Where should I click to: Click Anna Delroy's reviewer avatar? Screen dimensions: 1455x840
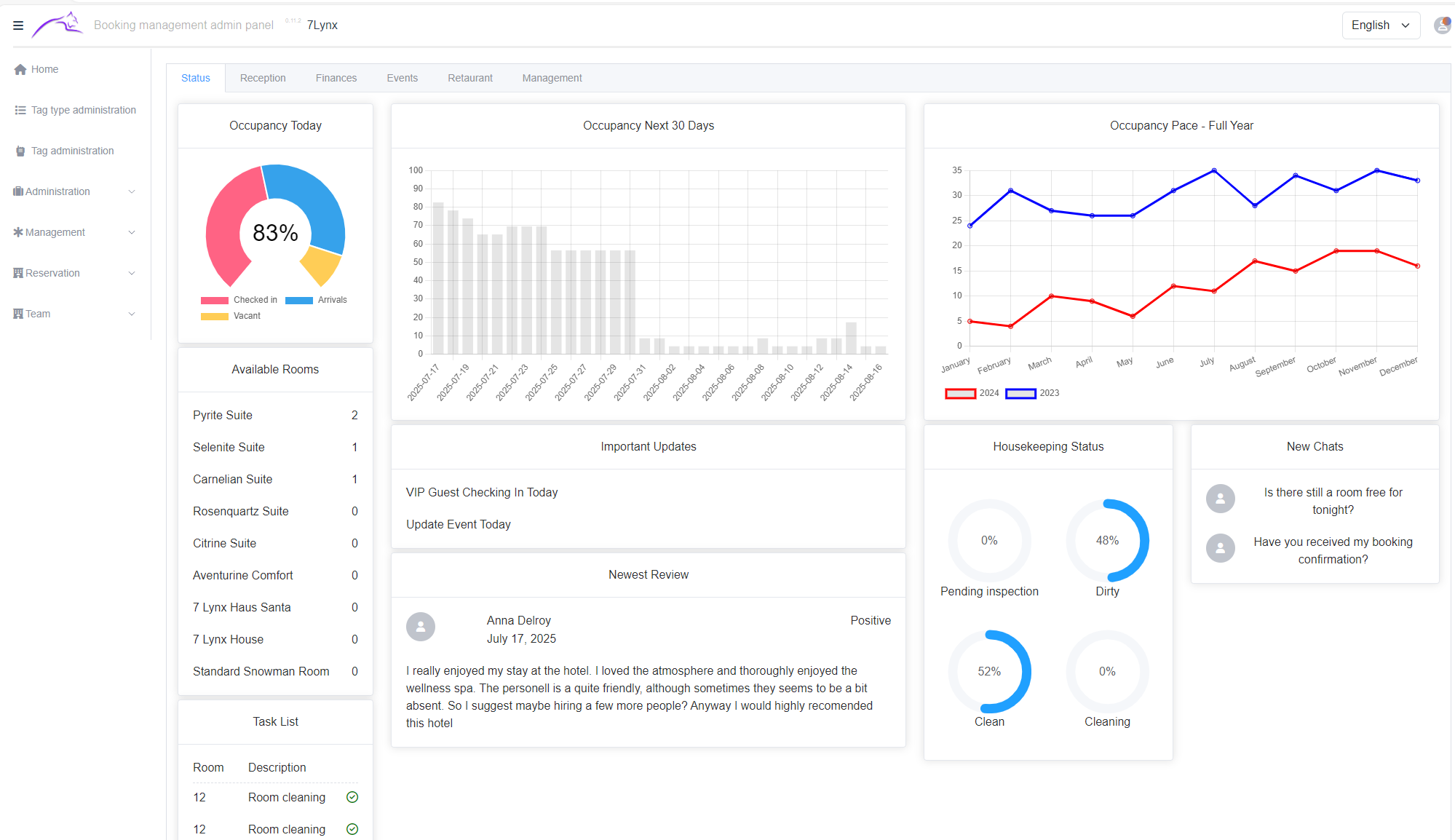pyautogui.click(x=421, y=627)
